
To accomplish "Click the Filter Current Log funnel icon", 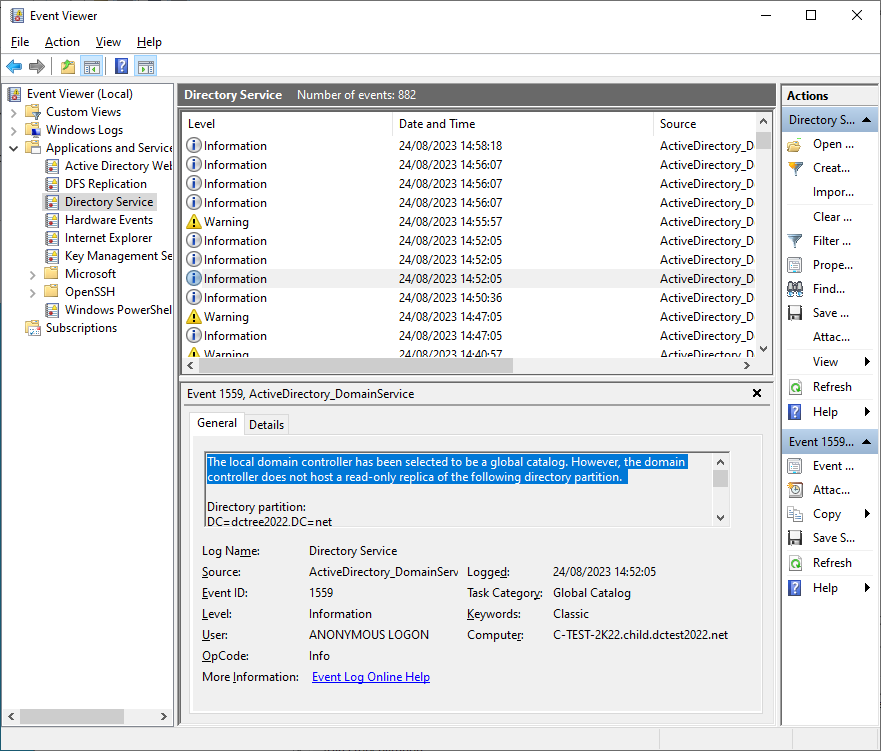I will tap(794, 241).
